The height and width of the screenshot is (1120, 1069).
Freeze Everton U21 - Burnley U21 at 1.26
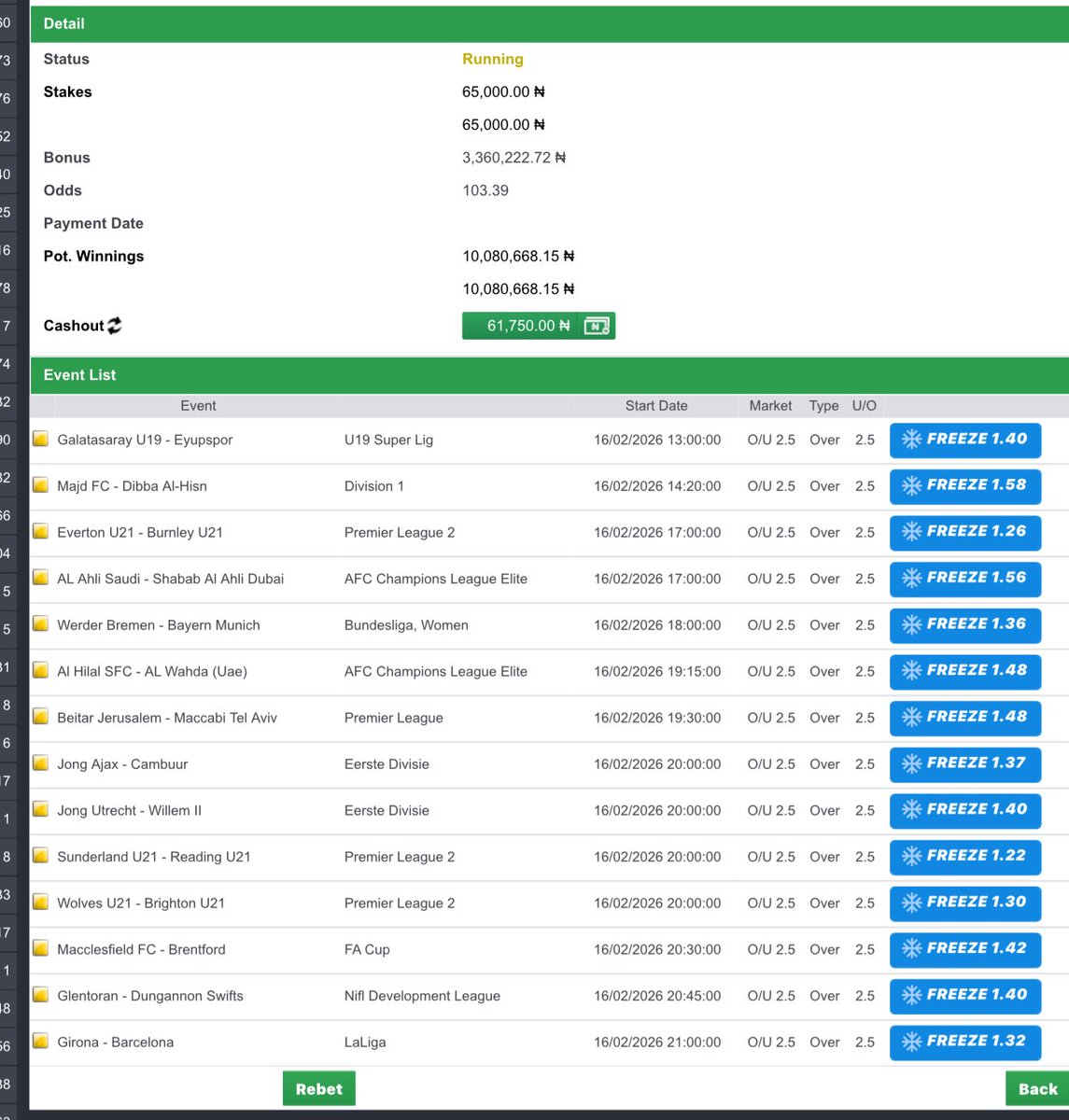(x=965, y=532)
